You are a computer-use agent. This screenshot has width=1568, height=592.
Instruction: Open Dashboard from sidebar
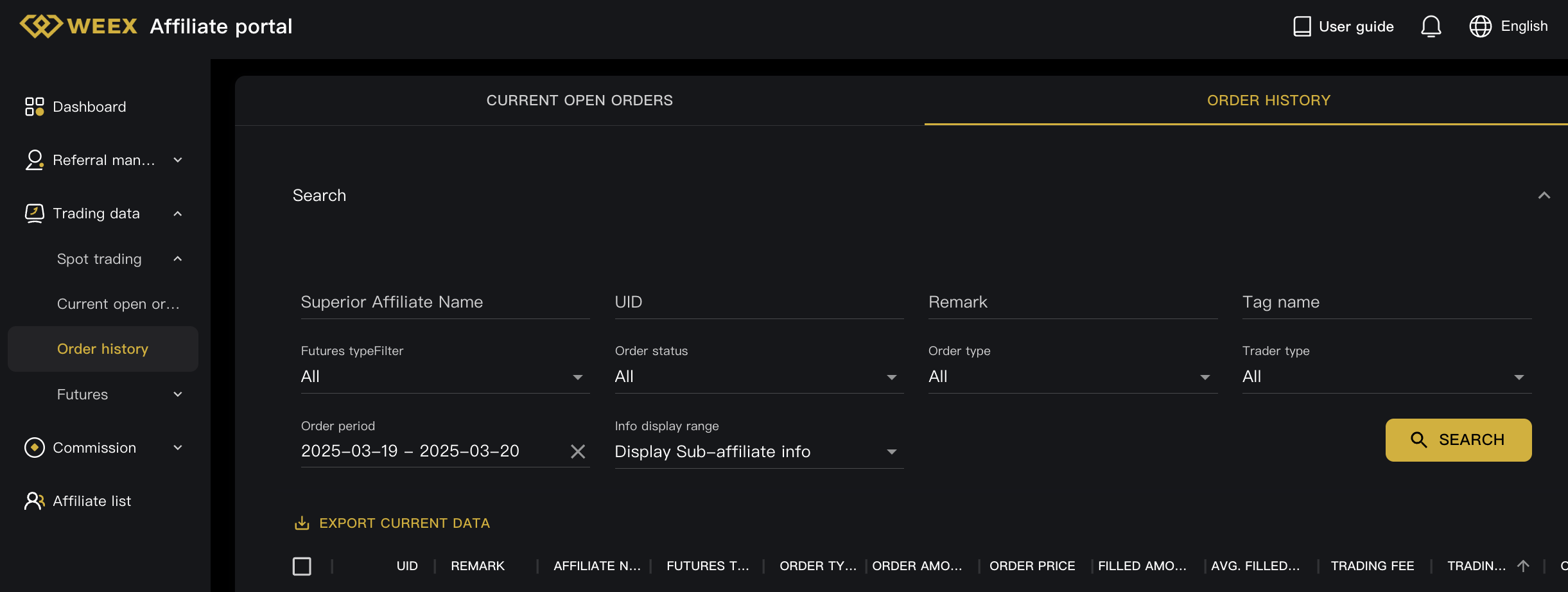tap(89, 107)
